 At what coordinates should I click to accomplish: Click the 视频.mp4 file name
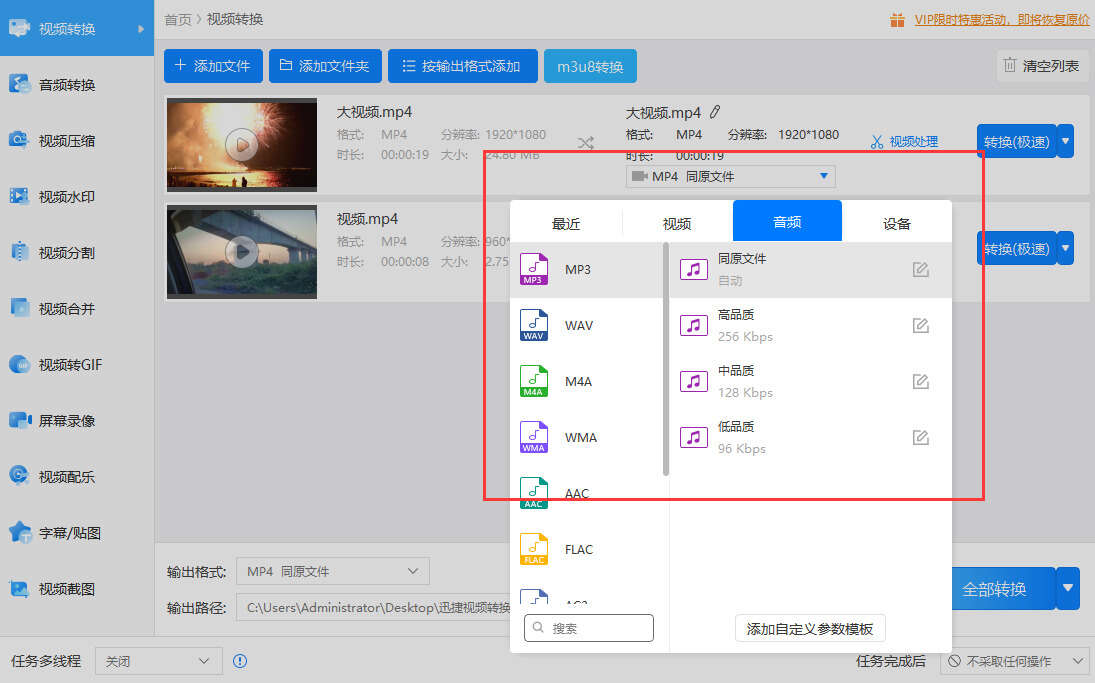[367, 219]
